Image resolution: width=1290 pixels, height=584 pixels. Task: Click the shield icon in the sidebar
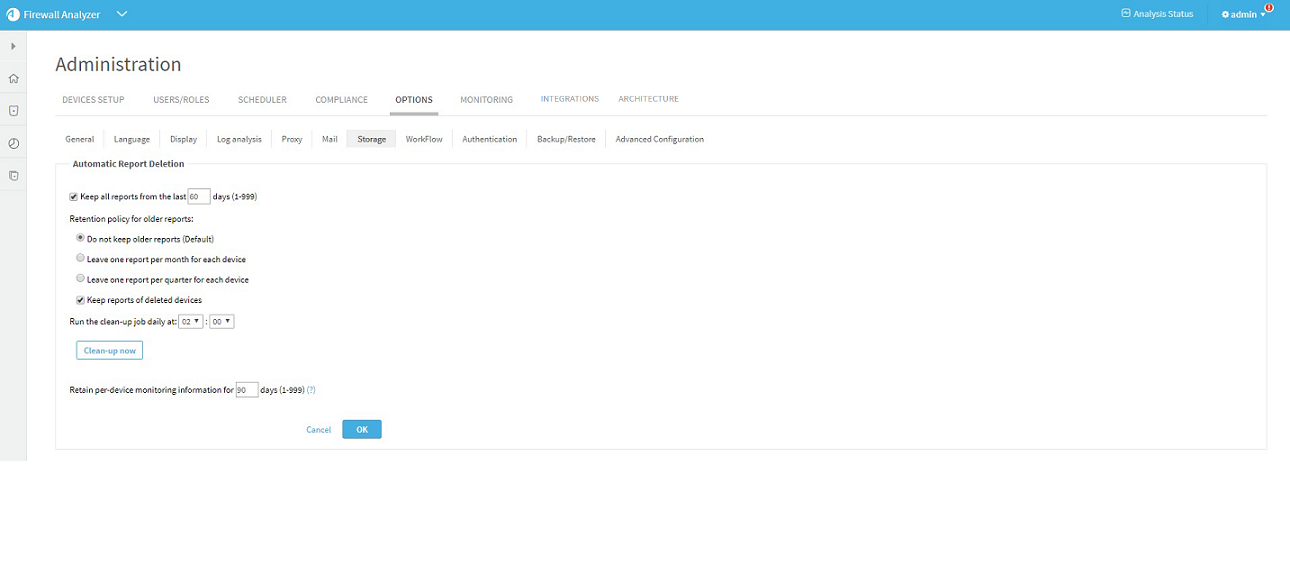click(x=13, y=111)
